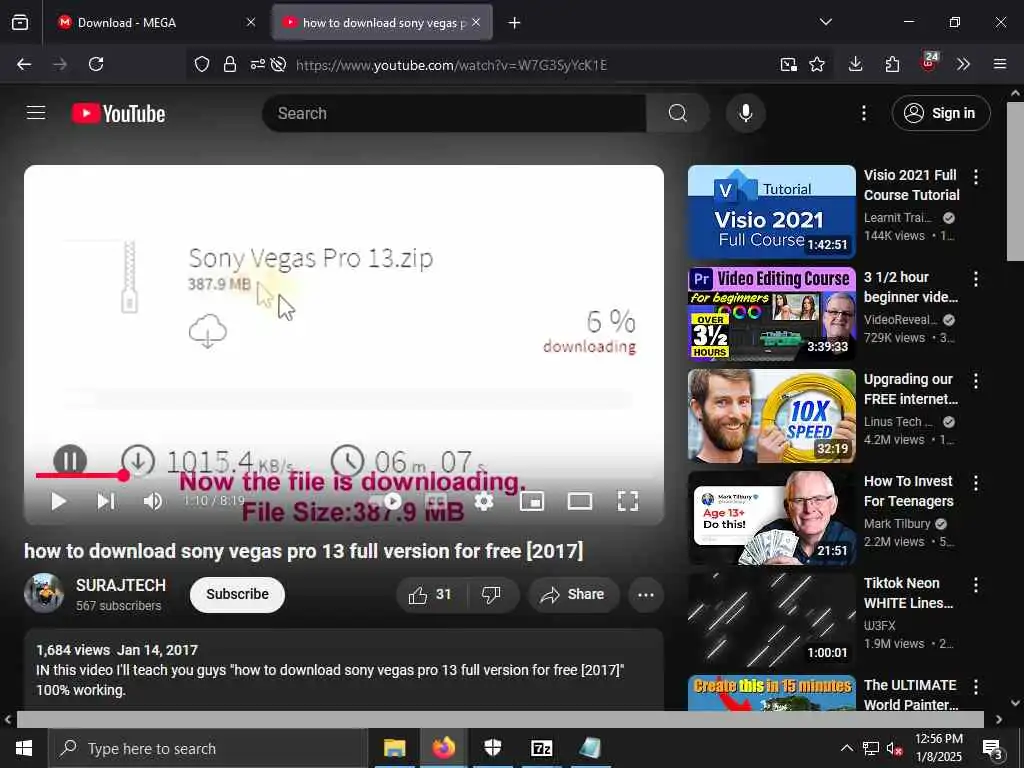Skip to next video with the Next button

106,501
